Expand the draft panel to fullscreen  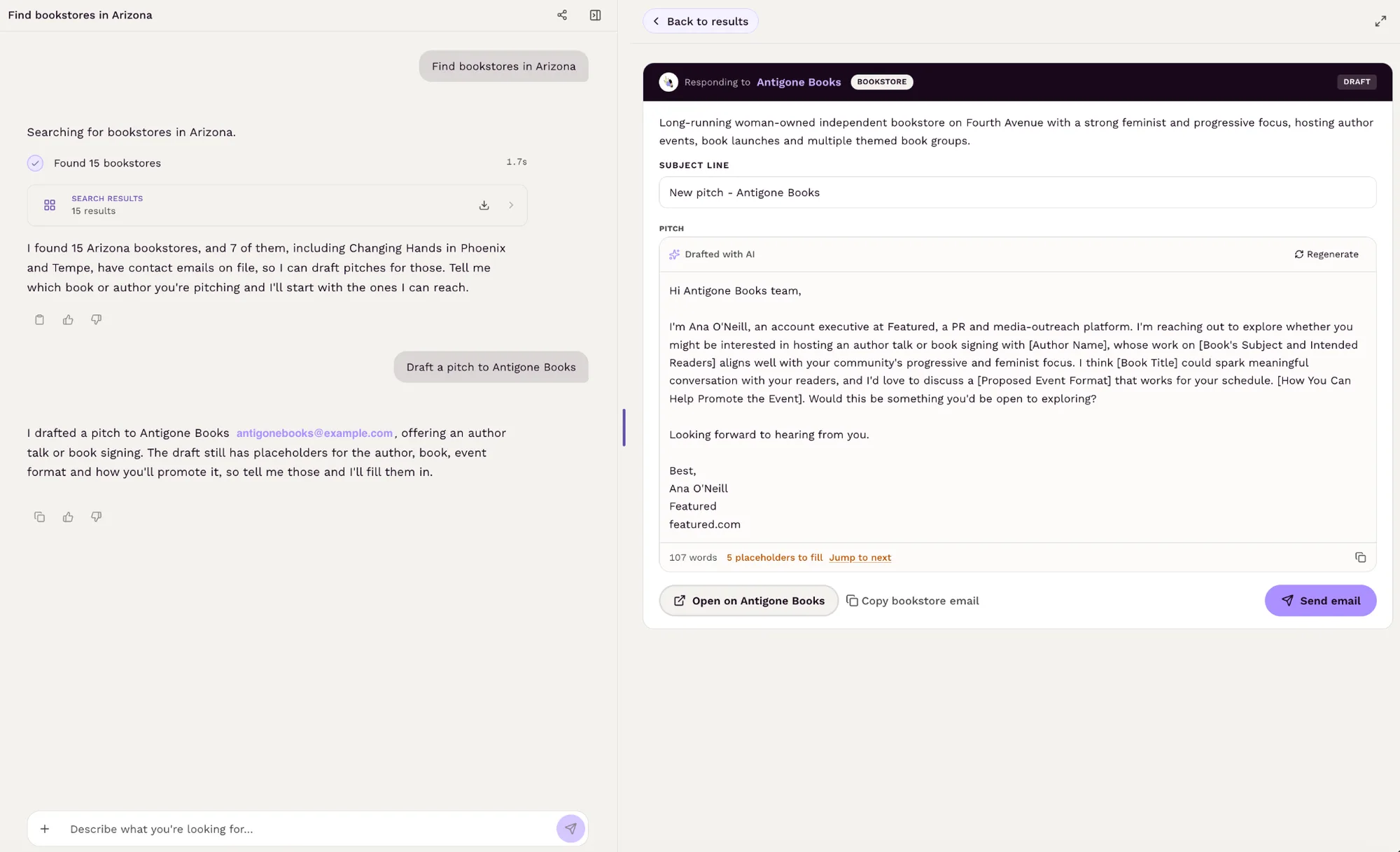point(1380,22)
